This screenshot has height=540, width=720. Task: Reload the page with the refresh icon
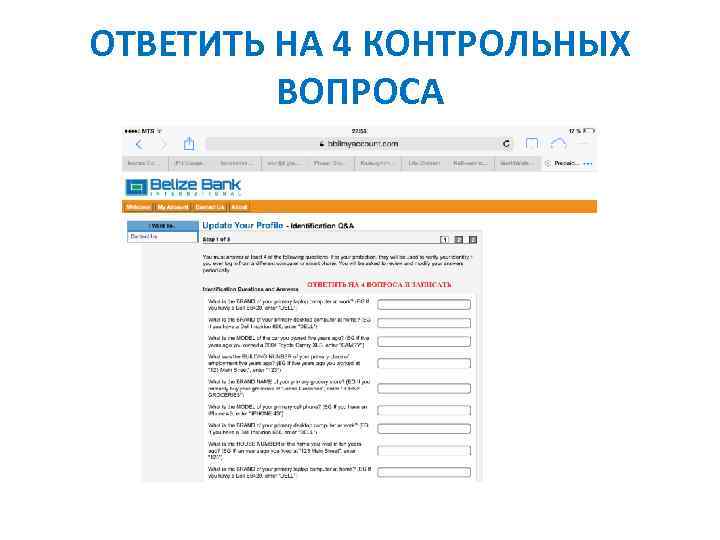(x=506, y=144)
